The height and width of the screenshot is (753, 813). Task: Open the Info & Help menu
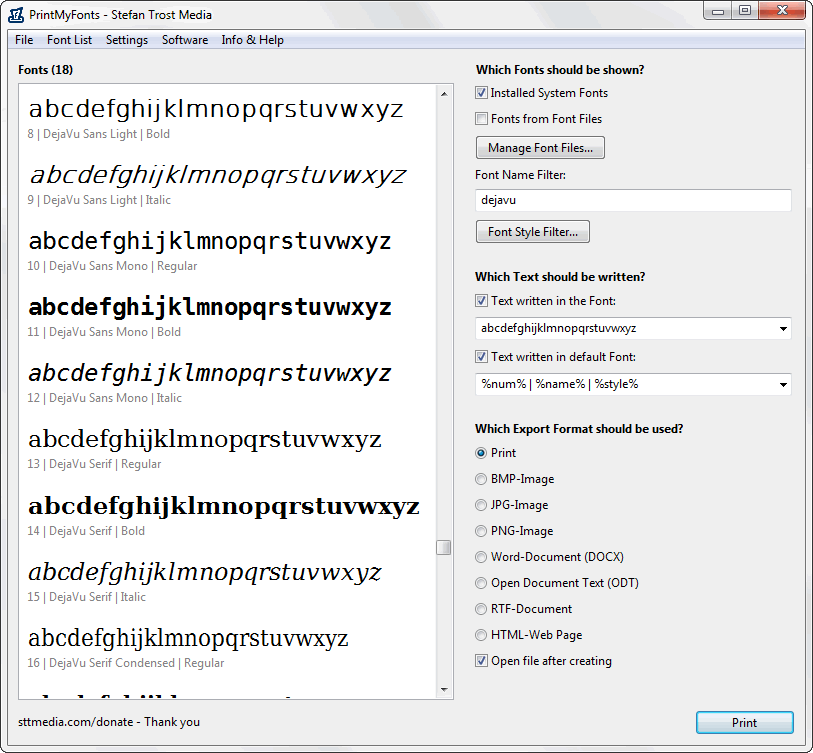click(253, 40)
